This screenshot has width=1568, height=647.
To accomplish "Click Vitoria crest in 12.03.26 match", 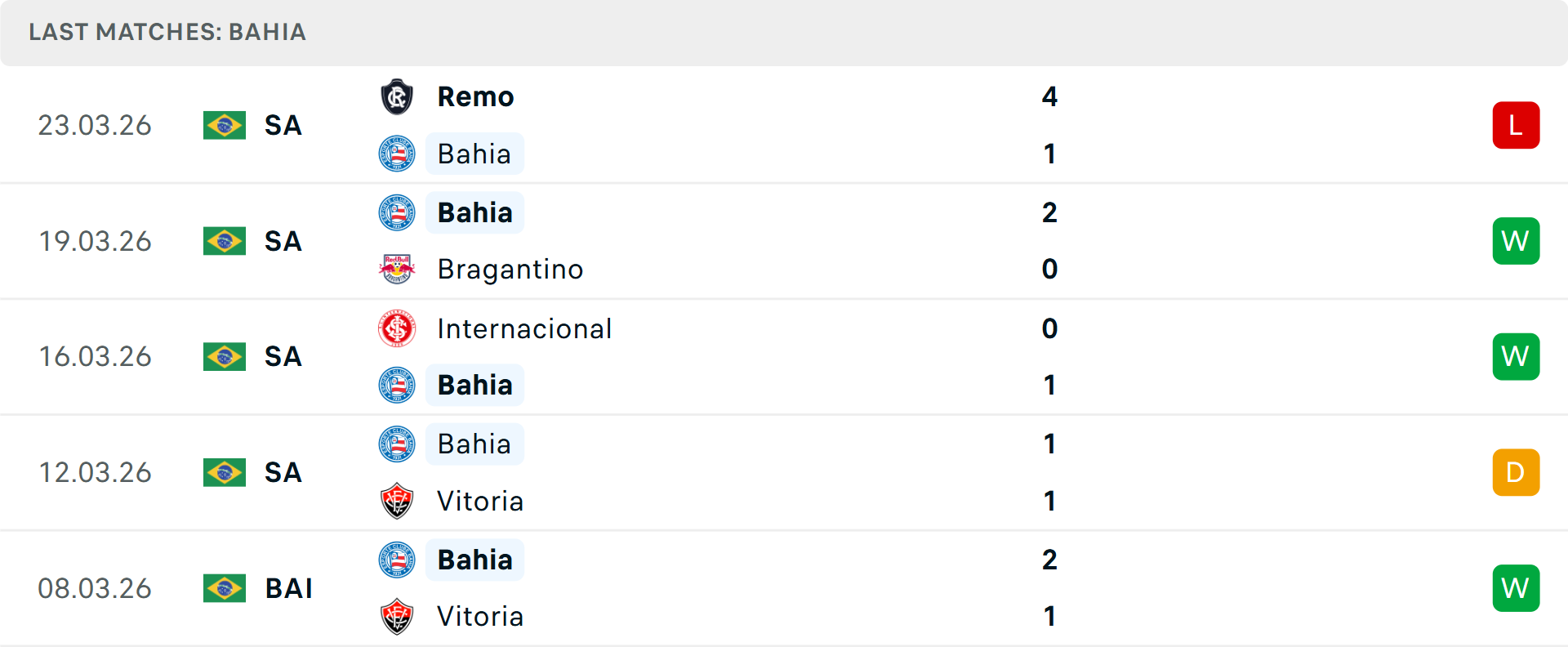I will click(x=397, y=501).
